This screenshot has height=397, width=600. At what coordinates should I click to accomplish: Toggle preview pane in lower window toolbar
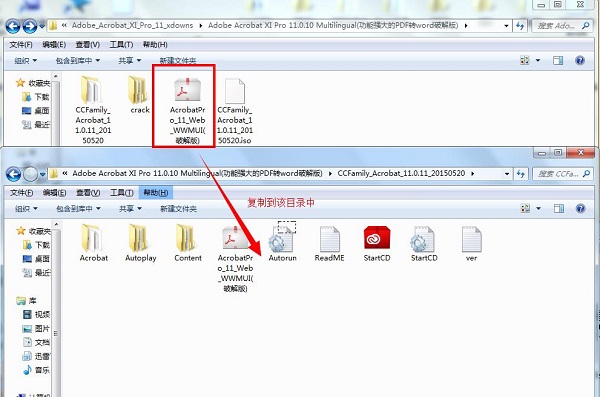pyautogui.click(x=559, y=208)
